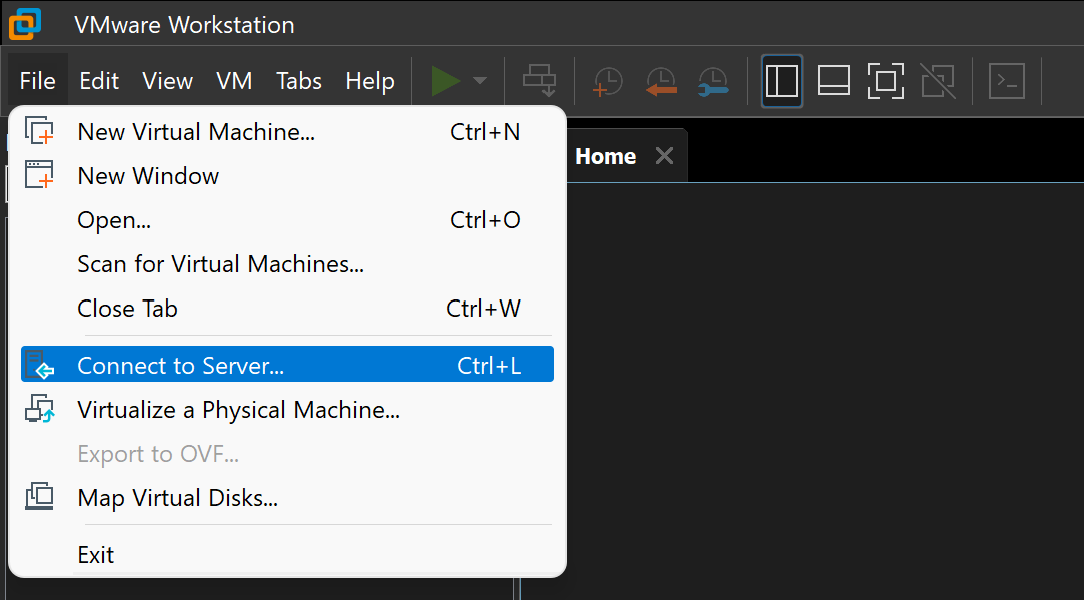Open the console view terminal icon
Viewport: 1084px width, 600px height.
click(1007, 81)
